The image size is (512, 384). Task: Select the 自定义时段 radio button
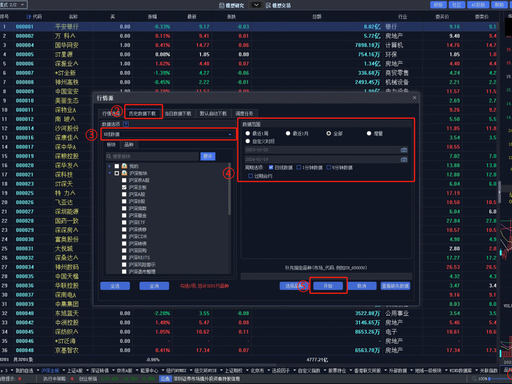(x=248, y=141)
